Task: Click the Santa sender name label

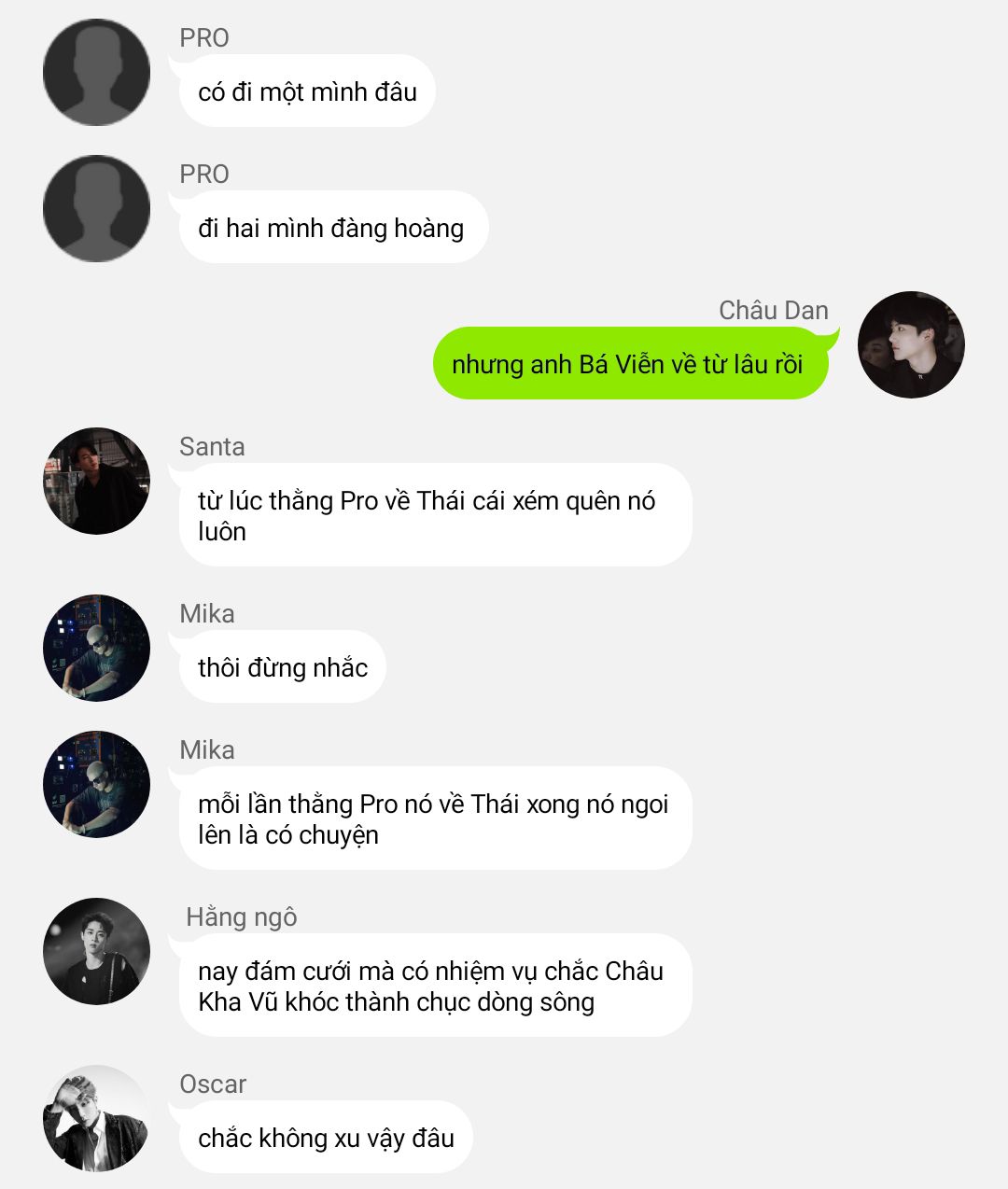Action: pyautogui.click(x=212, y=446)
